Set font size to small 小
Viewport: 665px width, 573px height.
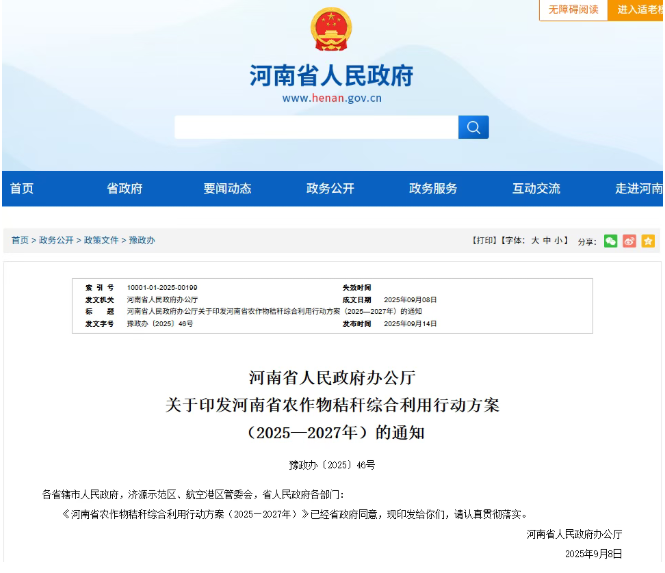coord(561,241)
